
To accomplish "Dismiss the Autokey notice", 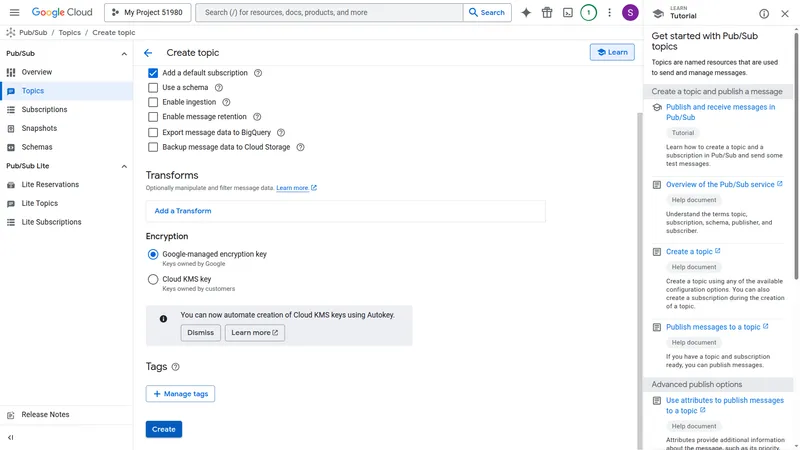I will 201,333.
